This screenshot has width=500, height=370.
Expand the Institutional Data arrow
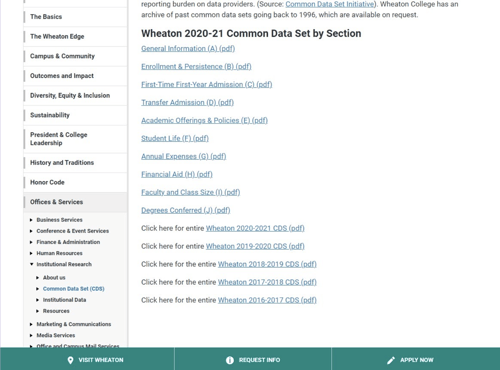(37, 300)
